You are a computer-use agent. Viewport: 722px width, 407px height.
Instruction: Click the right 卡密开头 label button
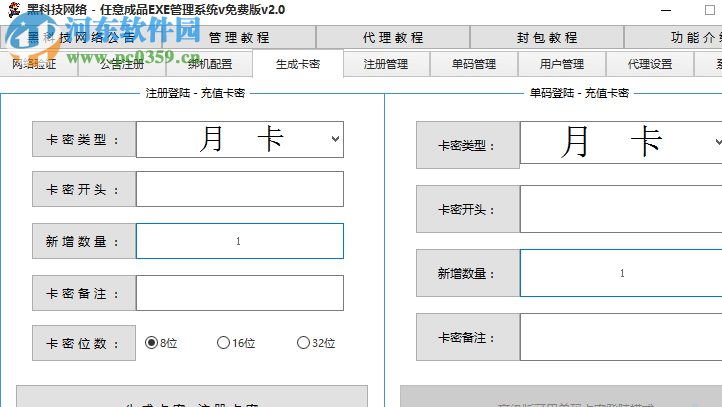coord(468,209)
